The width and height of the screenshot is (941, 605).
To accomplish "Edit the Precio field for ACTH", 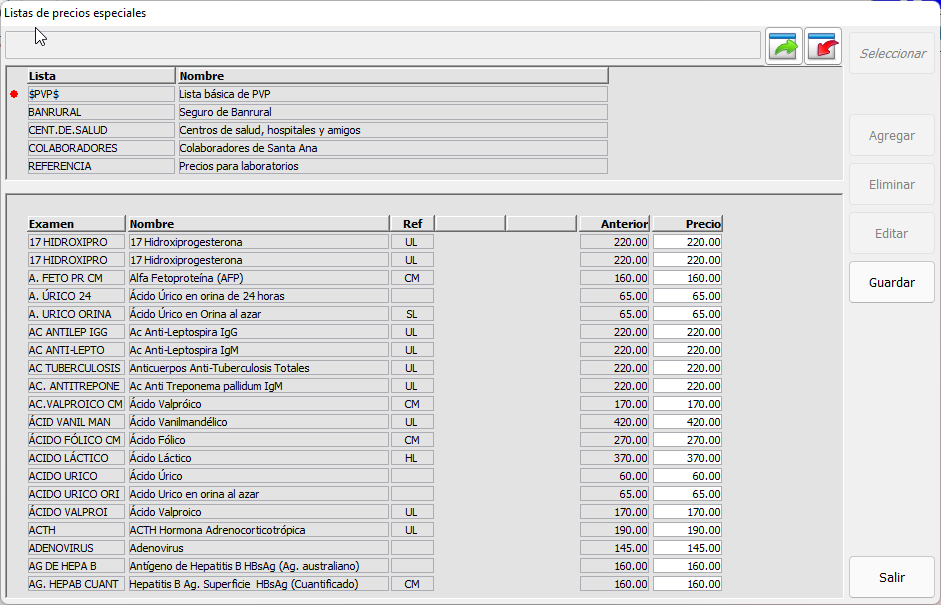I will [x=687, y=530].
